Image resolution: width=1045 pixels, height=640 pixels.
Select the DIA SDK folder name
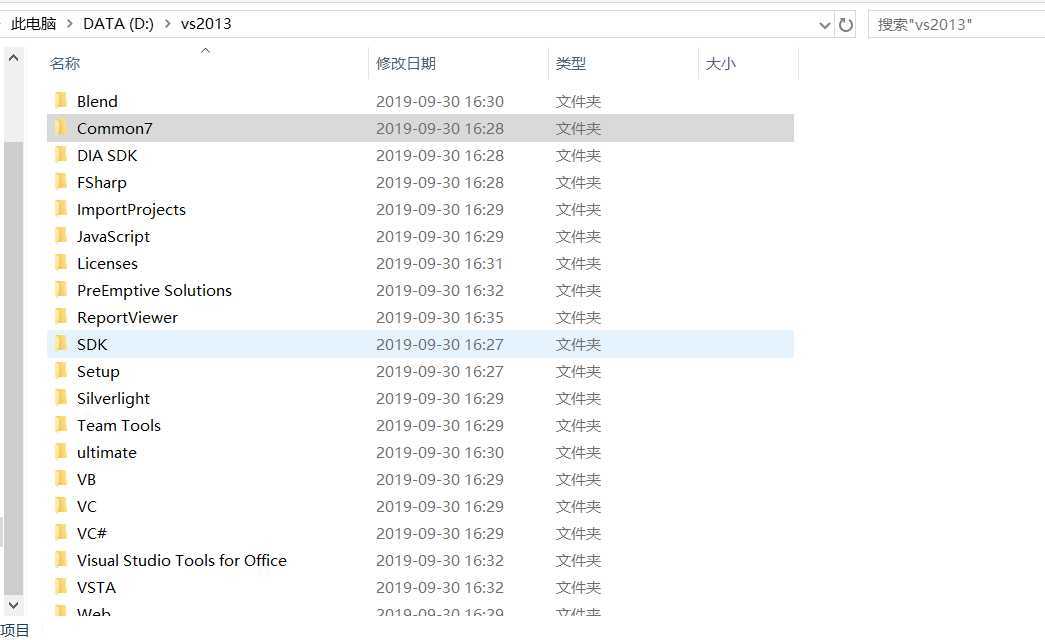coord(107,155)
